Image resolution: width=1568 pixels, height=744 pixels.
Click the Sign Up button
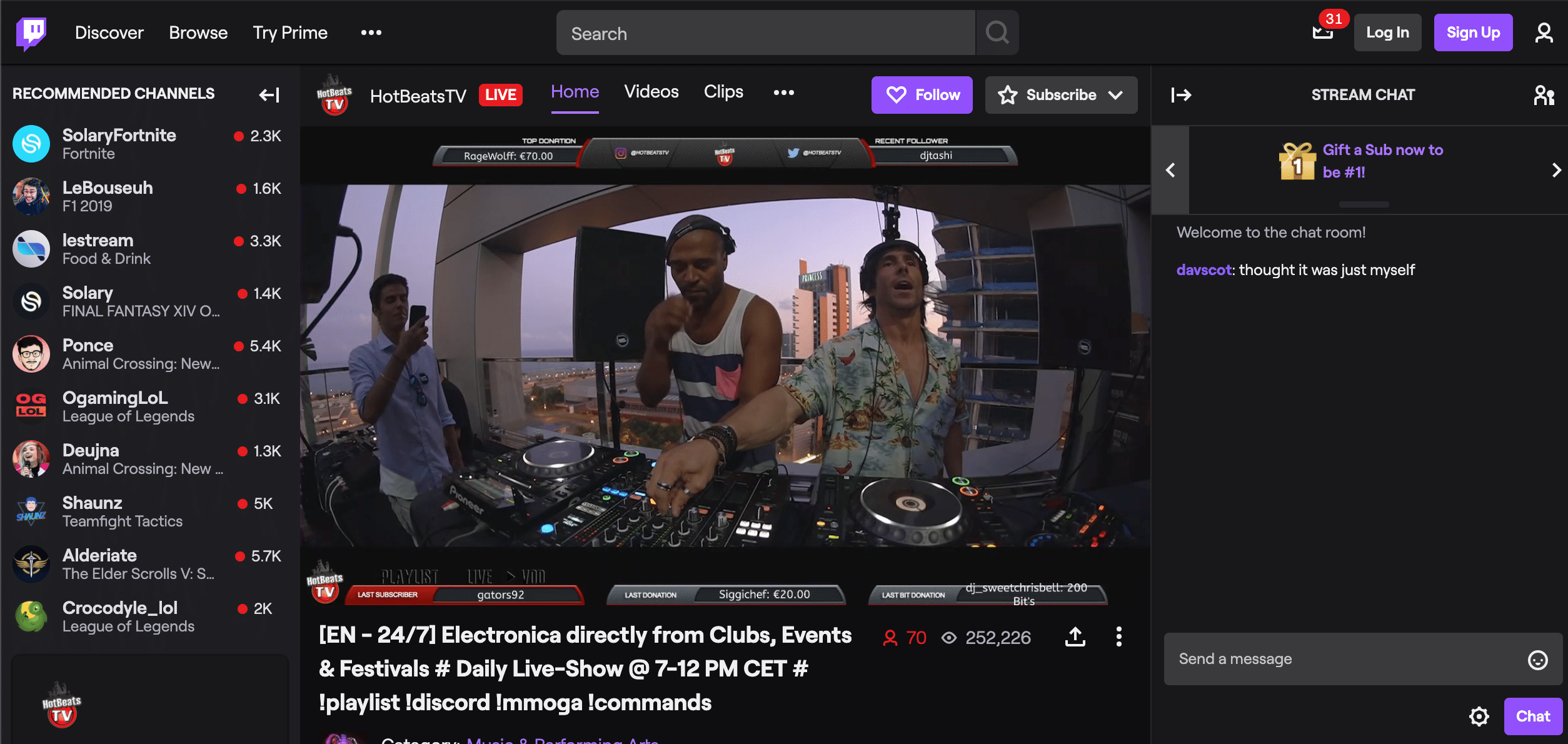(1473, 33)
